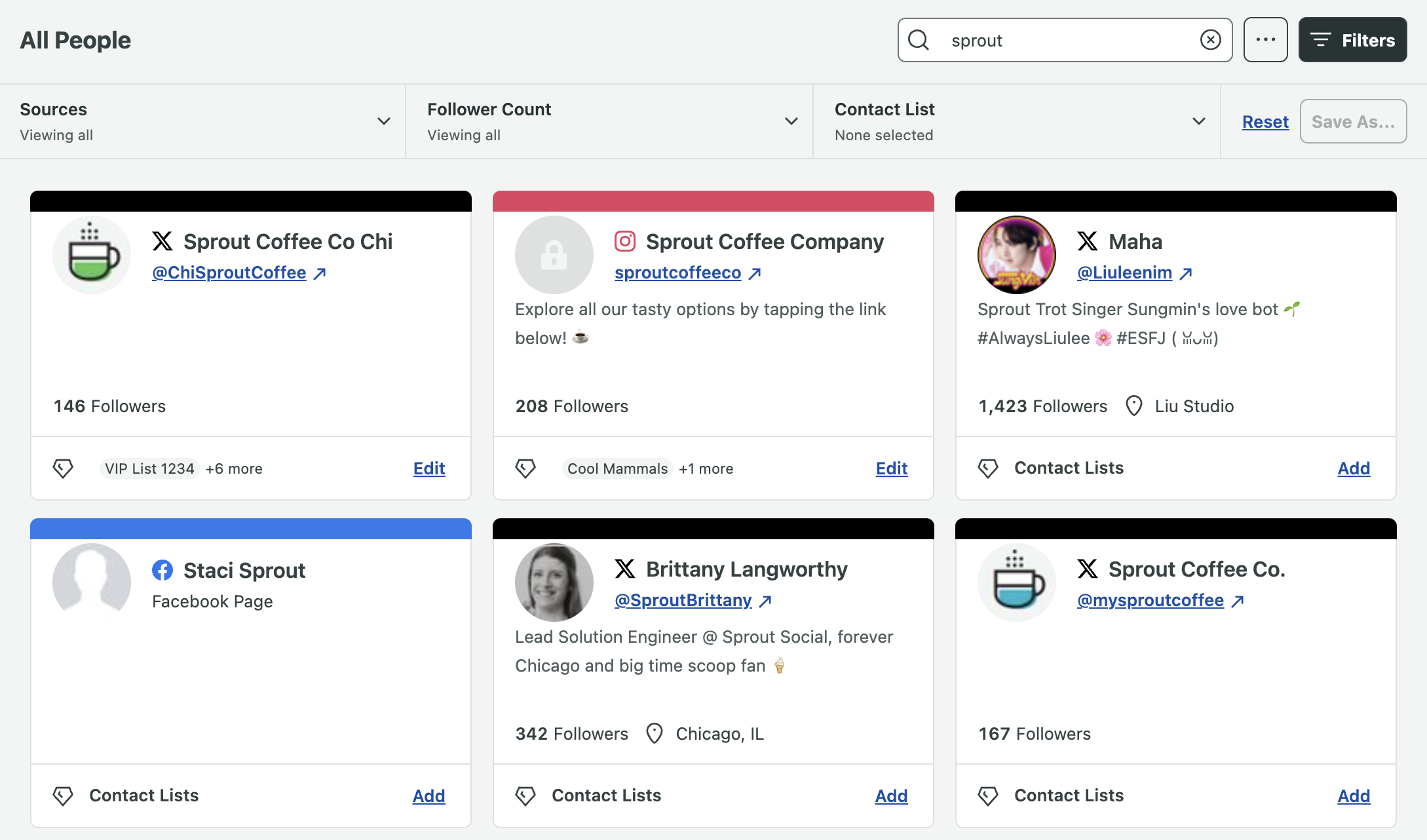The width and height of the screenshot is (1427, 840).
Task: Click the tag icon on Brittany Langworthy card
Action: pos(525,796)
